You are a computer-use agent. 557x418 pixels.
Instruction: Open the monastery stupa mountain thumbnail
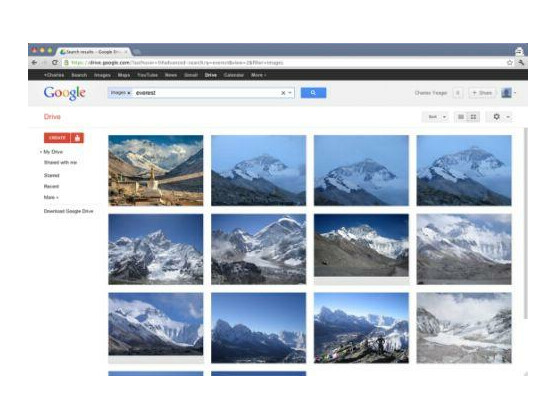click(156, 170)
